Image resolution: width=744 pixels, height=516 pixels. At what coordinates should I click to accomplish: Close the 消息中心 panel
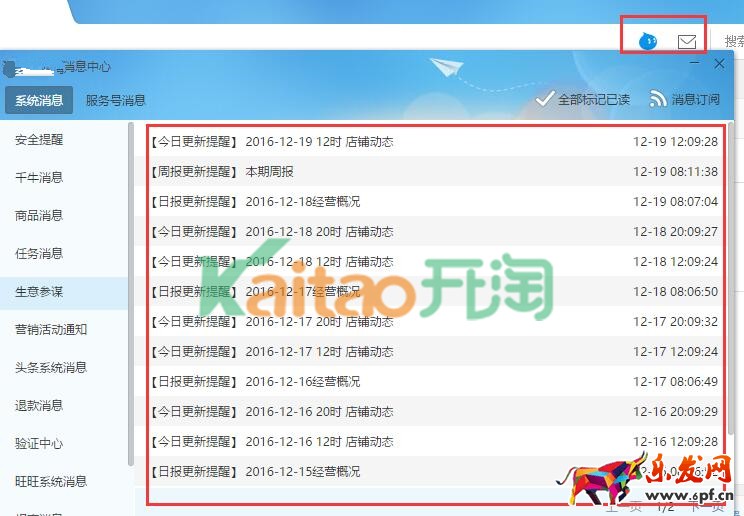pyautogui.click(x=719, y=63)
